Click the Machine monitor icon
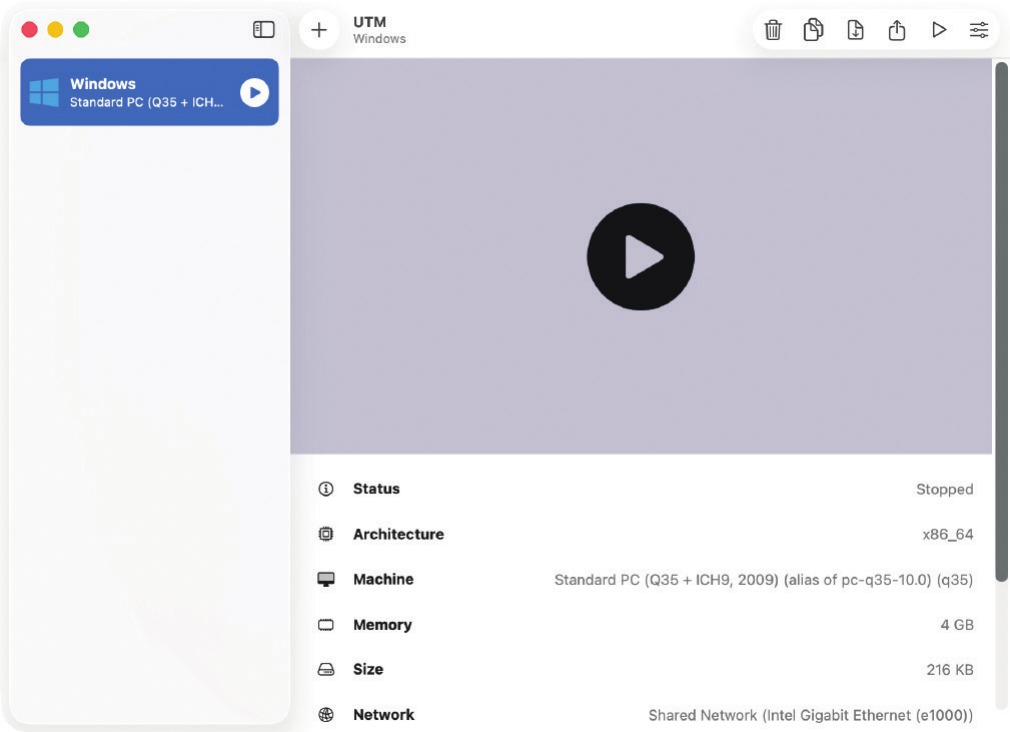This screenshot has height=732, width=1010. tap(326, 579)
